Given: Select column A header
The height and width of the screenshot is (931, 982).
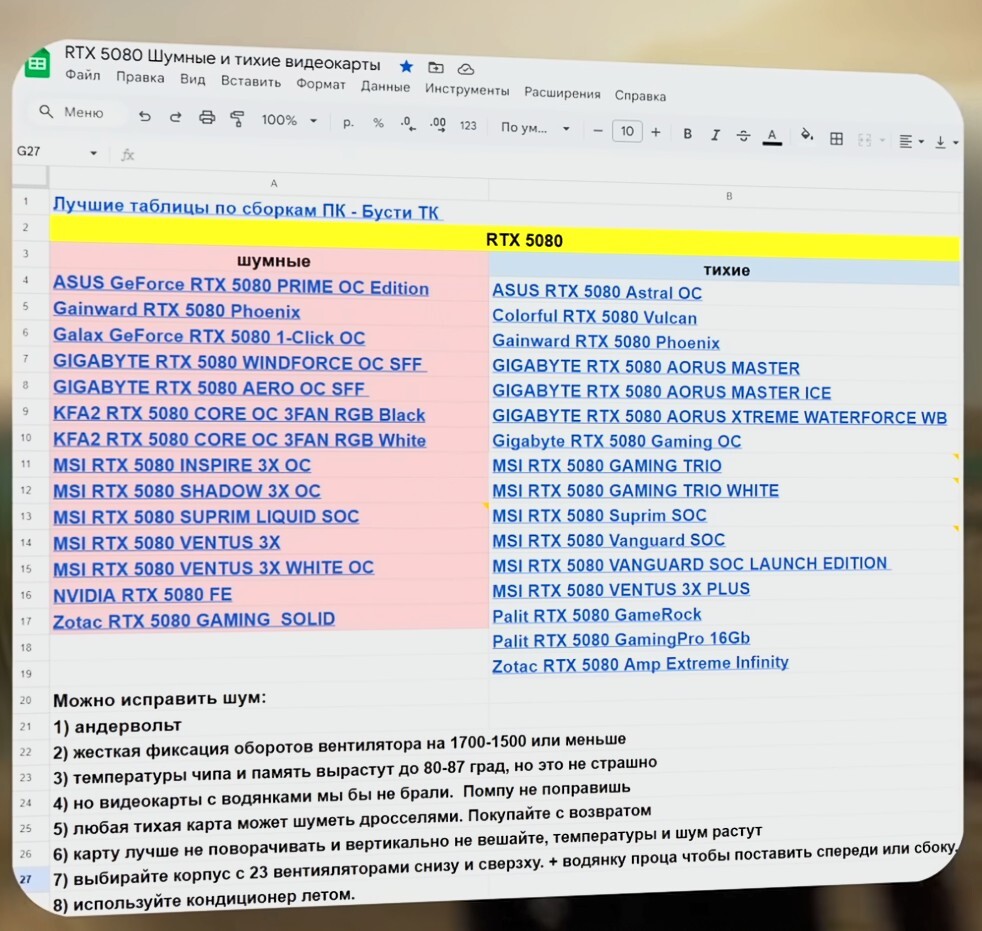Looking at the screenshot, I should (x=273, y=183).
